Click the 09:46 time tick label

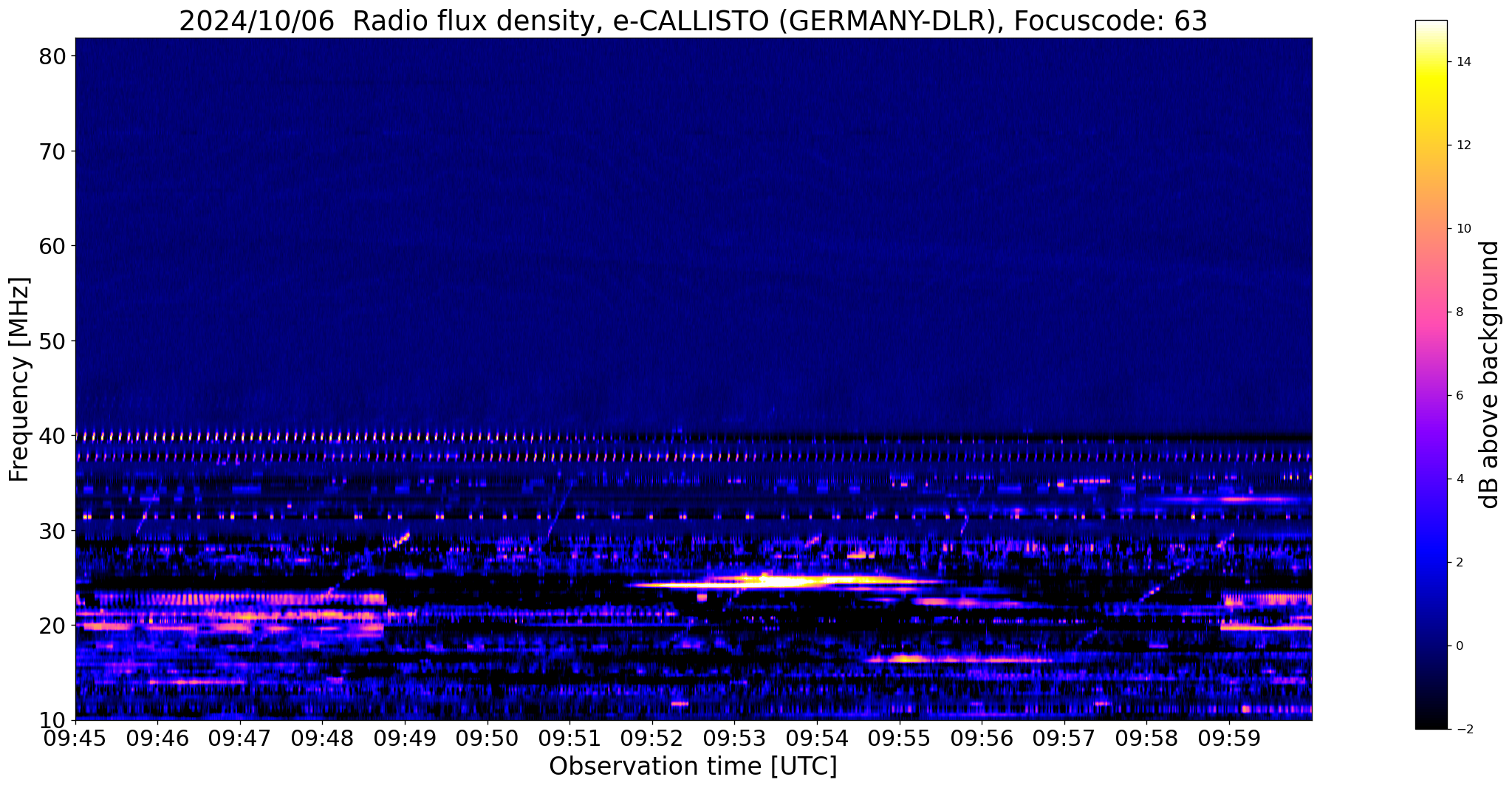pyautogui.click(x=158, y=739)
